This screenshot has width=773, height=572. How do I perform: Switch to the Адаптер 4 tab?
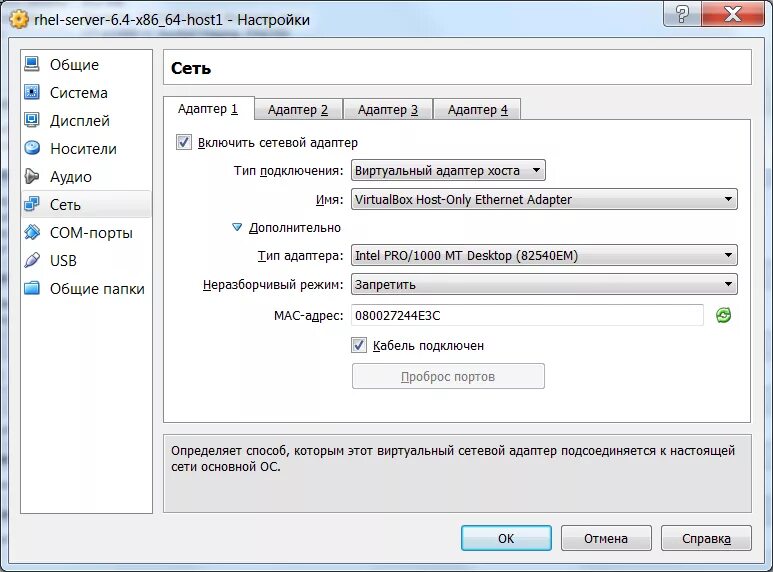[x=477, y=109]
